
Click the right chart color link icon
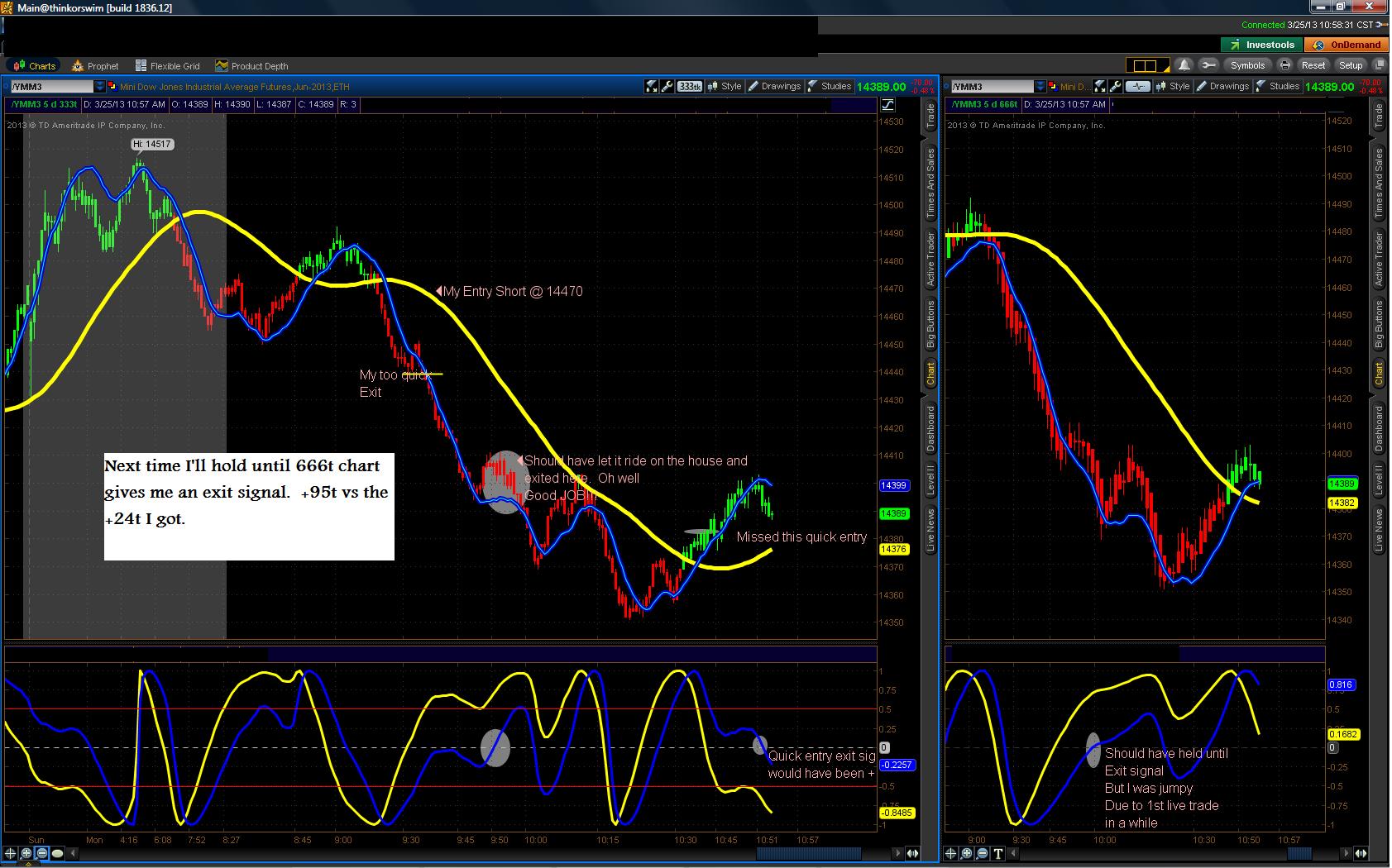(x=1053, y=87)
